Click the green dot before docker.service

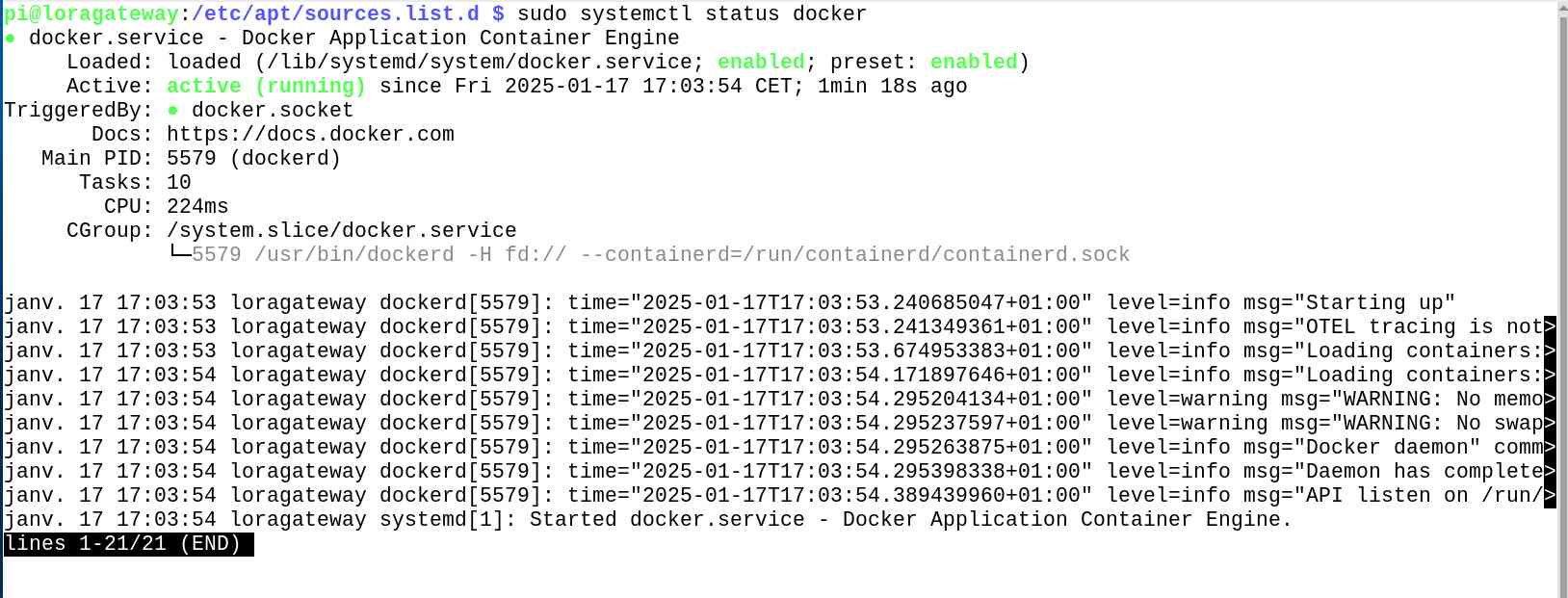pos(10,39)
